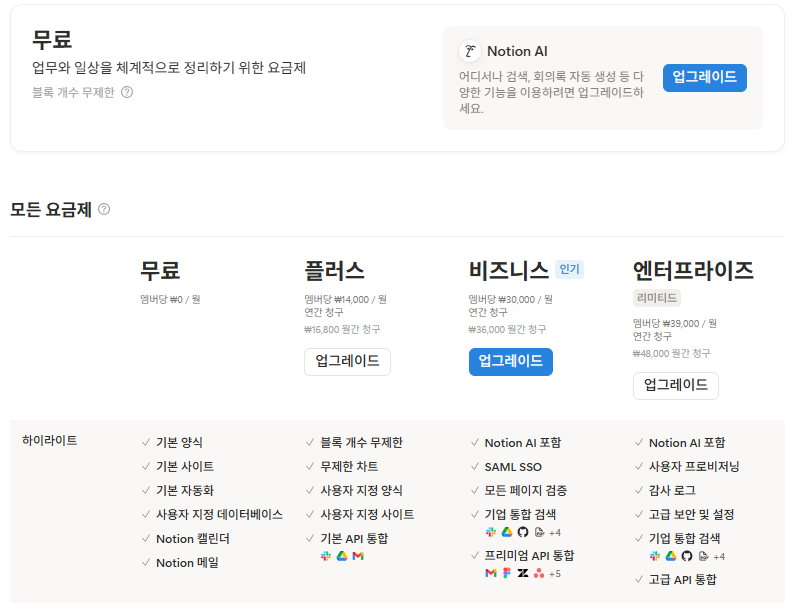Click the top card 무료 title

(x=52, y=39)
